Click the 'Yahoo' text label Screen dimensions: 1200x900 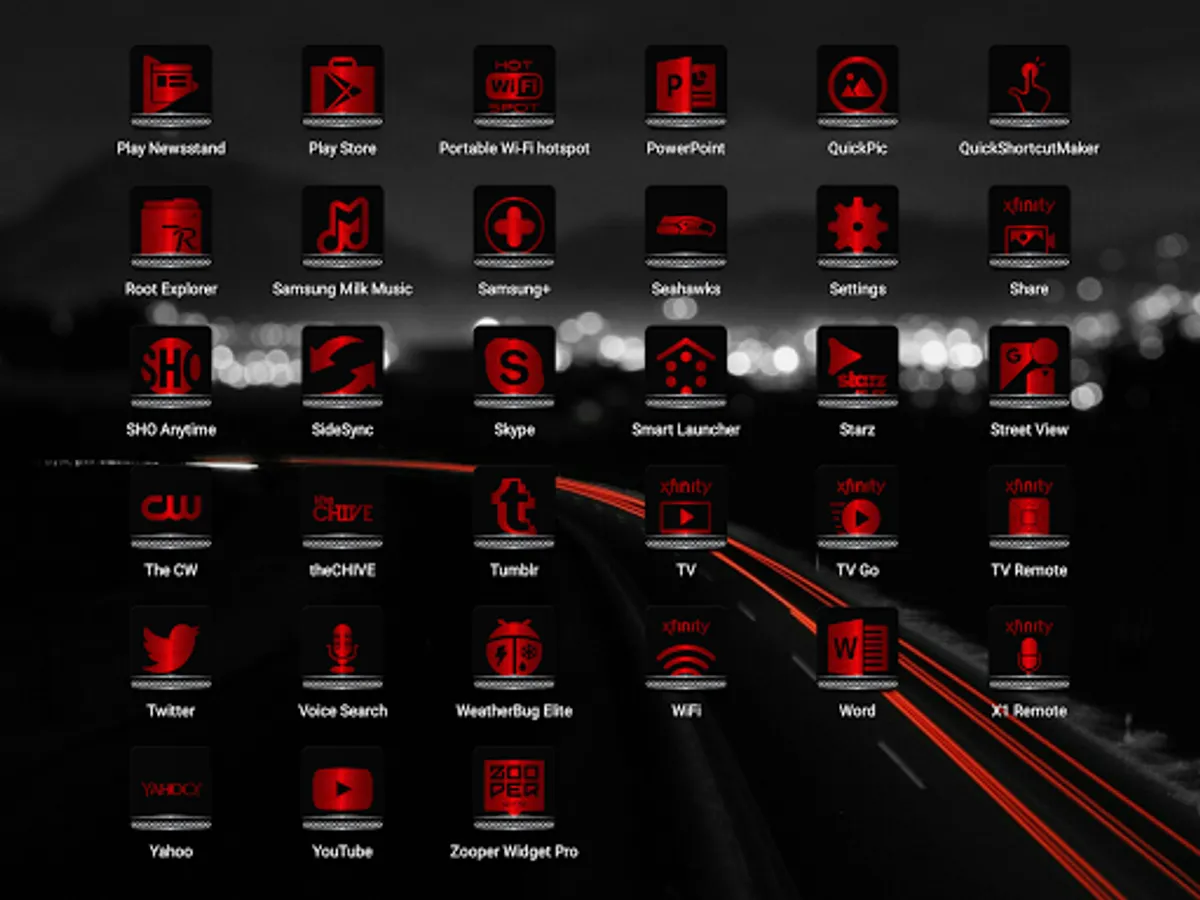point(171,852)
